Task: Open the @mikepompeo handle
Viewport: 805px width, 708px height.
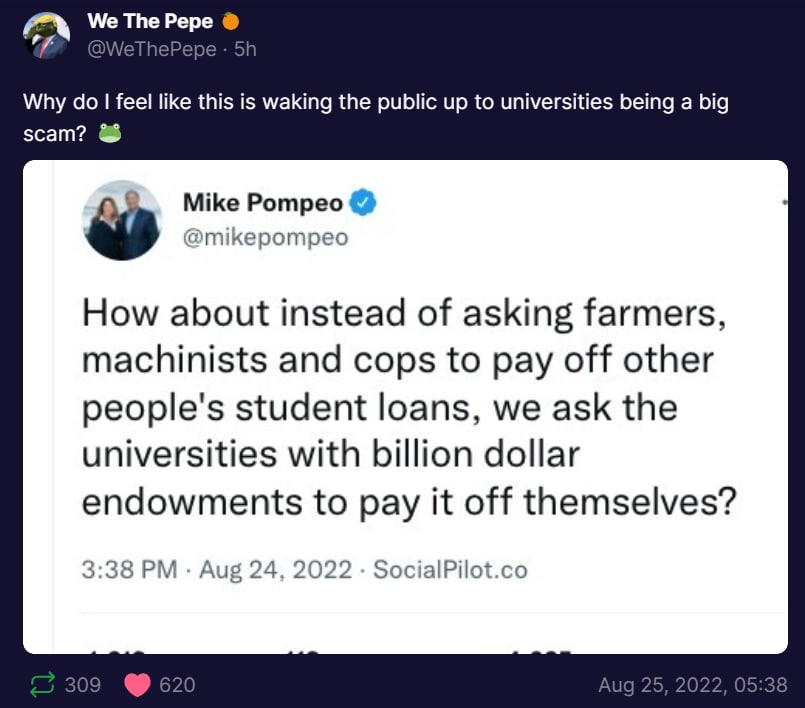Action: (265, 237)
